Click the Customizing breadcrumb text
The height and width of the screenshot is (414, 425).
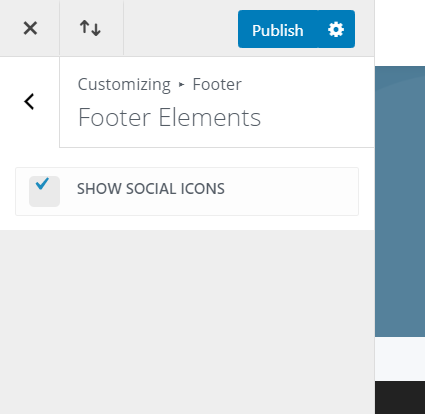click(x=124, y=84)
